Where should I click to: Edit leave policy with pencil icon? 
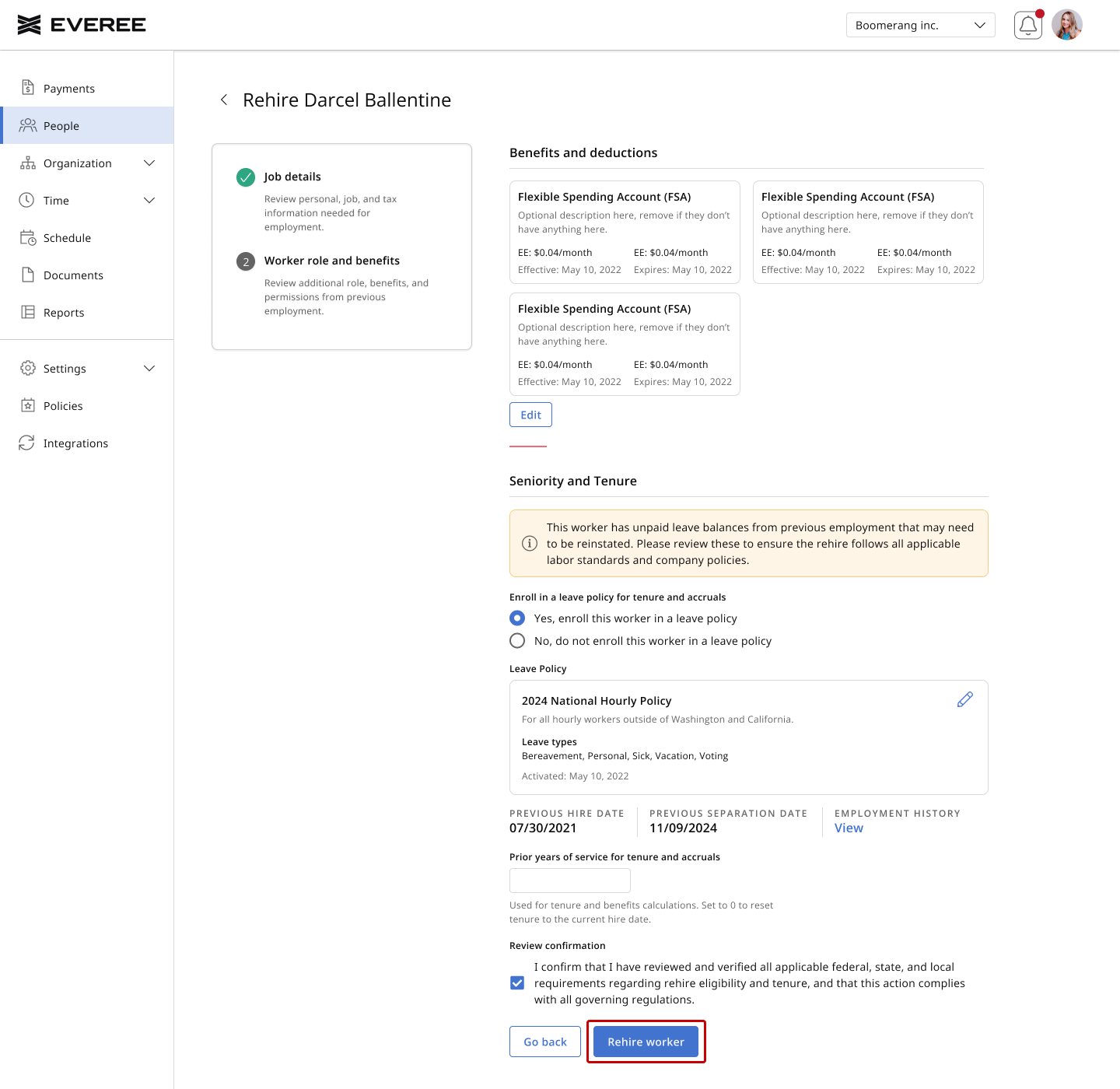click(965, 699)
